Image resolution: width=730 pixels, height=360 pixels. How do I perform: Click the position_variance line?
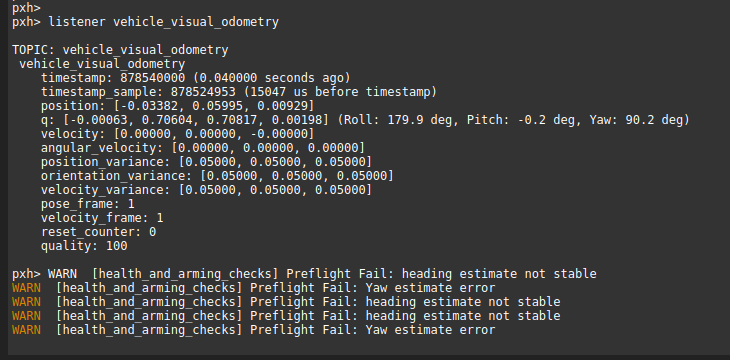tap(206, 162)
